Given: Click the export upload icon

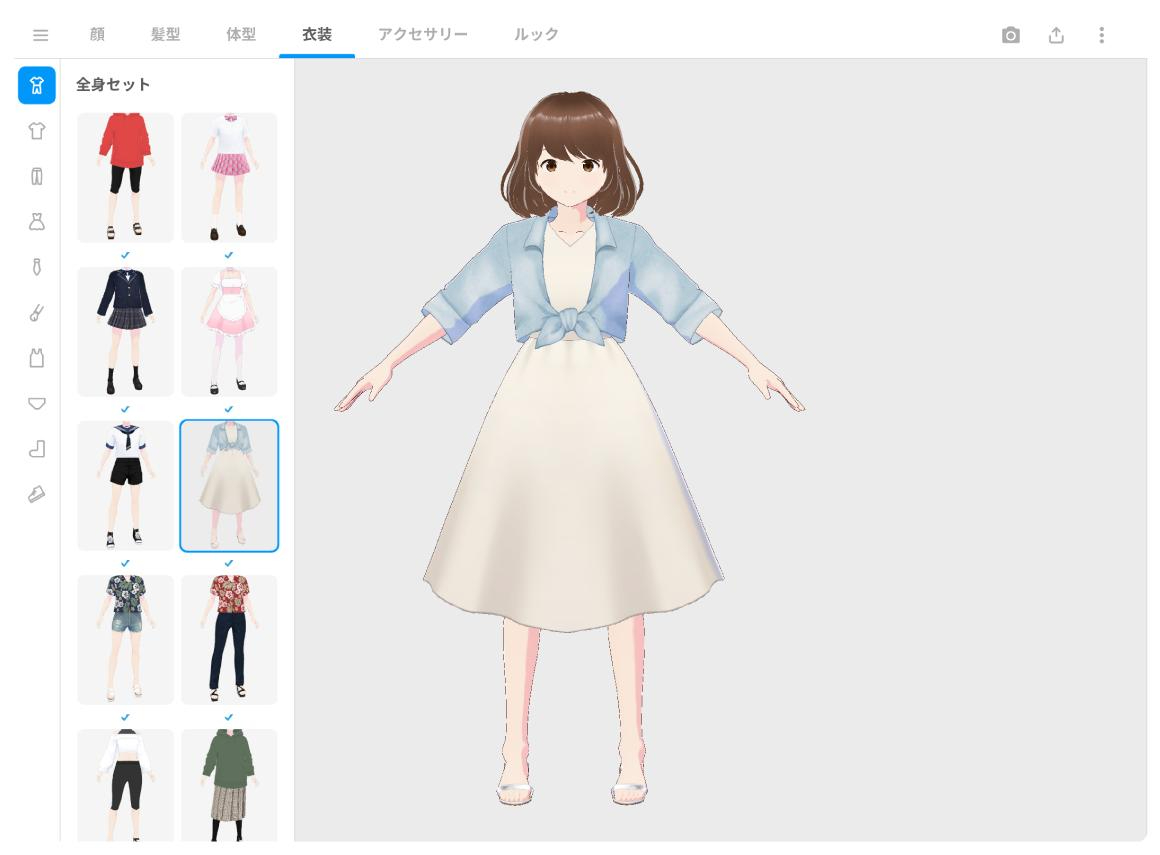Looking at the screenshot, I should (1056, 35).
